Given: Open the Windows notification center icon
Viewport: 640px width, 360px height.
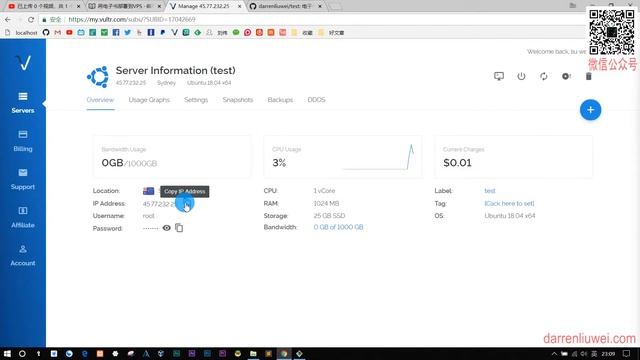Looking at the screenshot, I should tap(627, 353).
